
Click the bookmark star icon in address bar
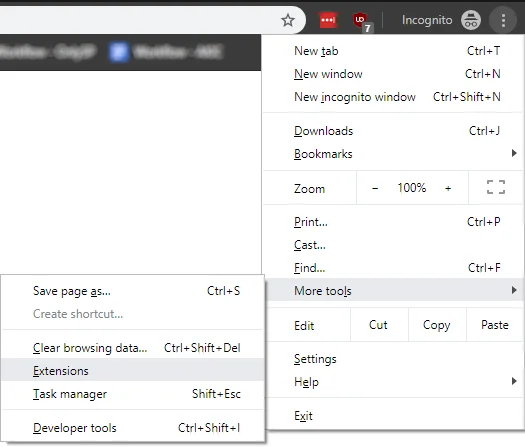[x=288, y=20]
